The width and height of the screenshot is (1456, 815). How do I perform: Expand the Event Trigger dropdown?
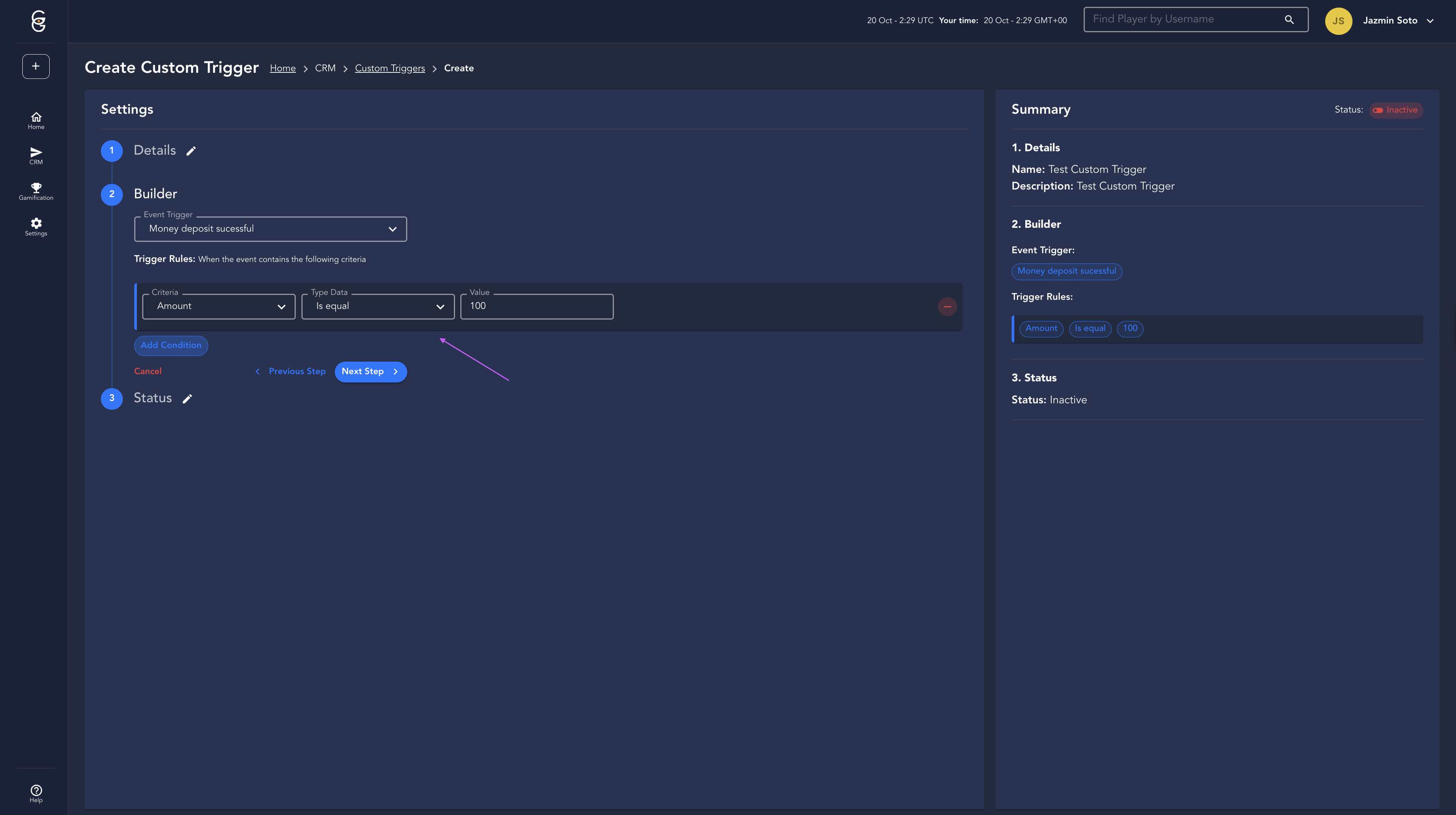pos(270,229)
